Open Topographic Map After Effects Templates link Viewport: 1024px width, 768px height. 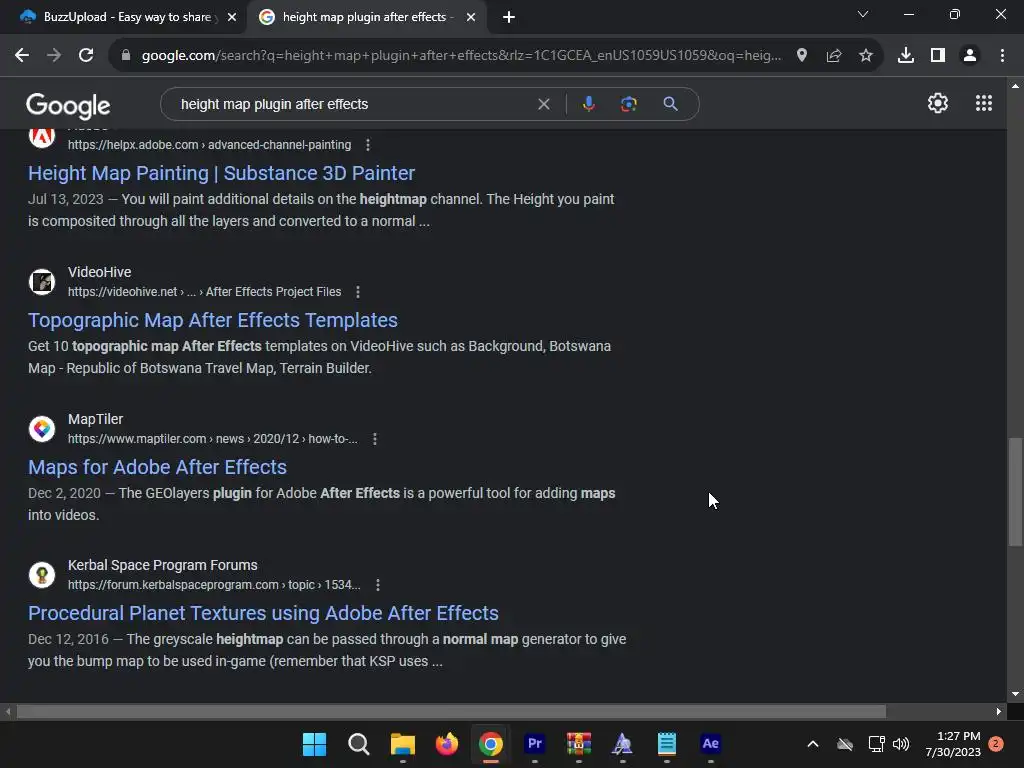coord(213,320)
